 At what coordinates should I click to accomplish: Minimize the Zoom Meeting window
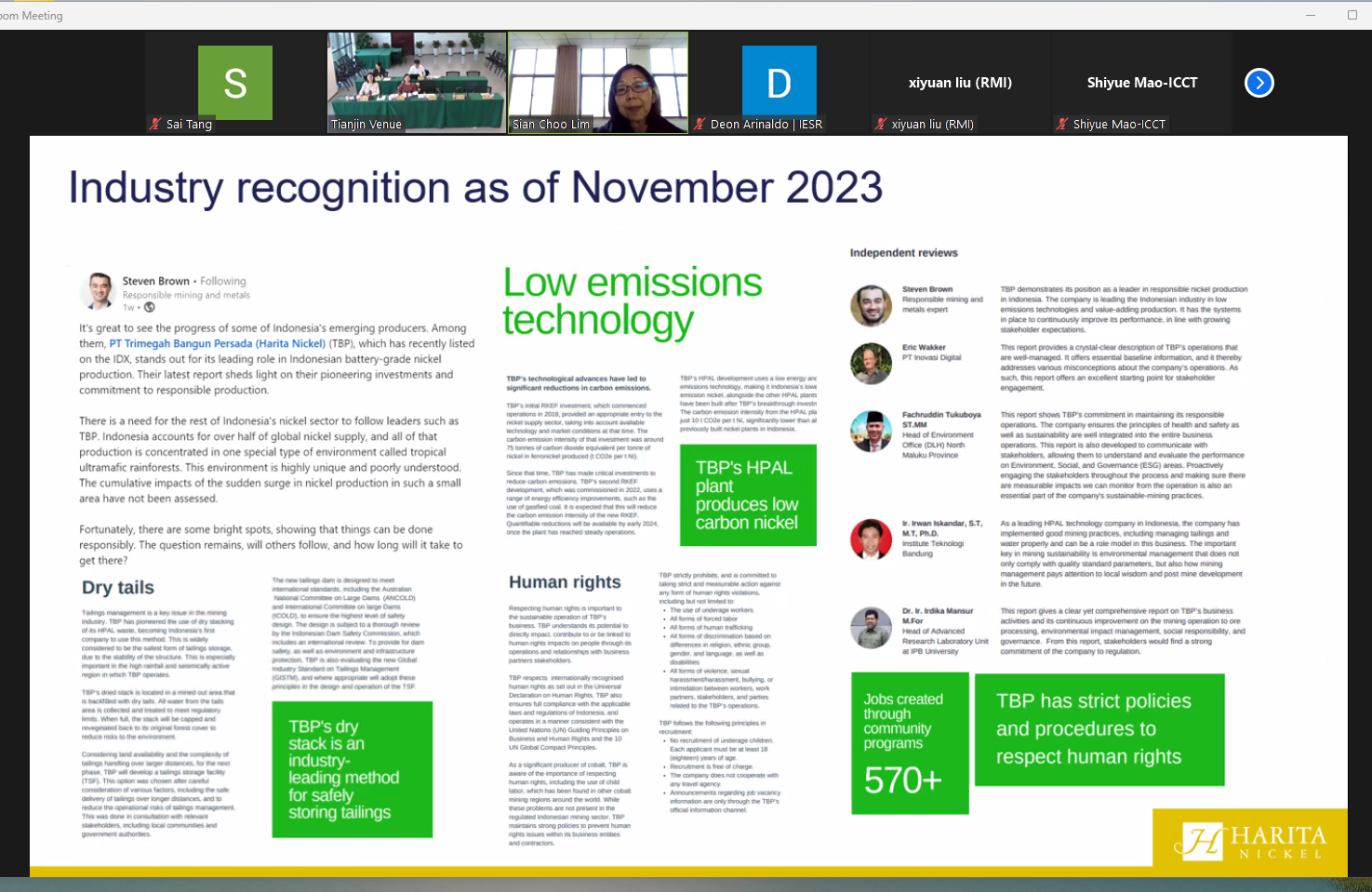pyautogui.click(x=1311, y=15)
